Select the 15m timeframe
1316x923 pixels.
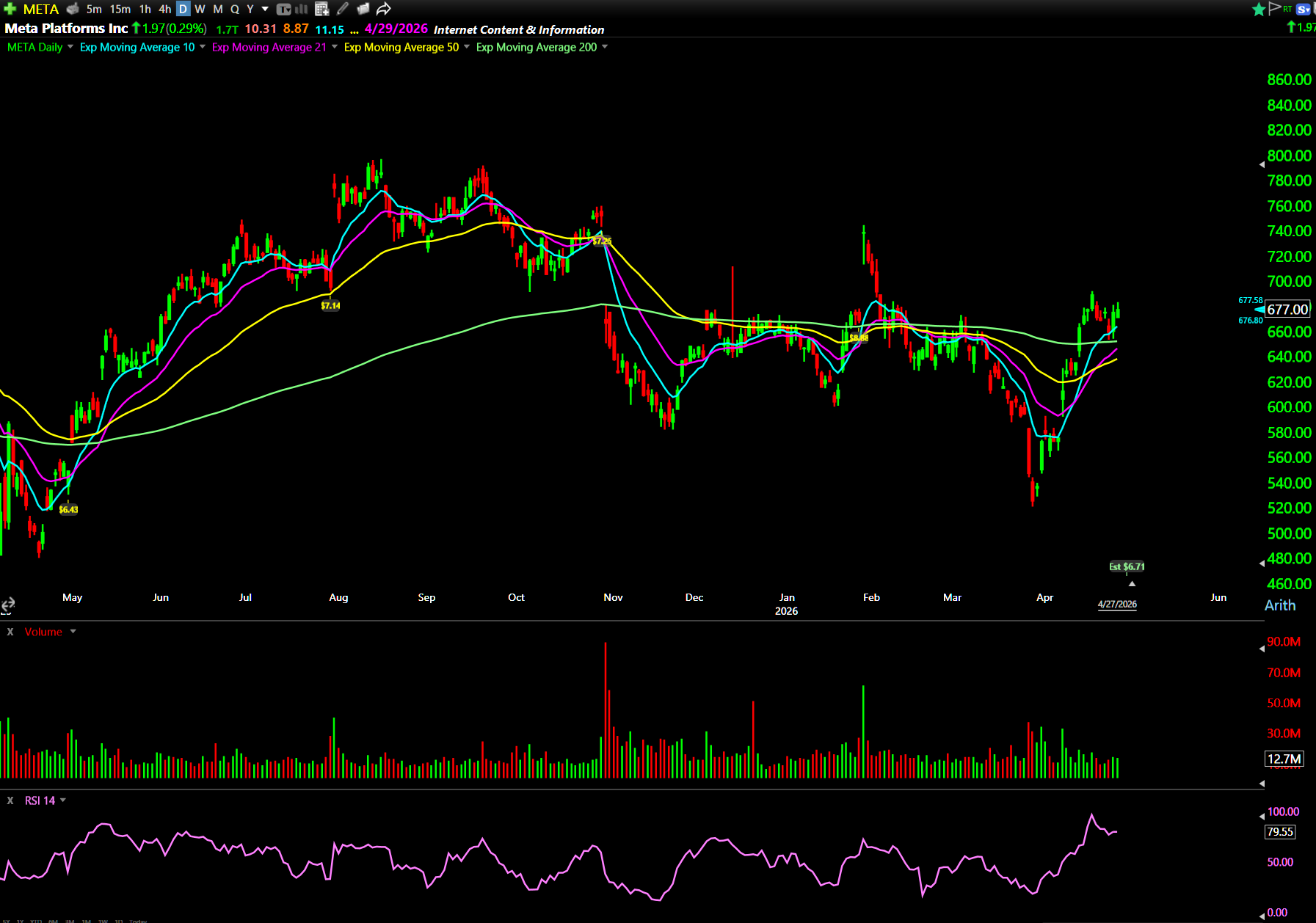pyautogui.click(x=120, y=9)
